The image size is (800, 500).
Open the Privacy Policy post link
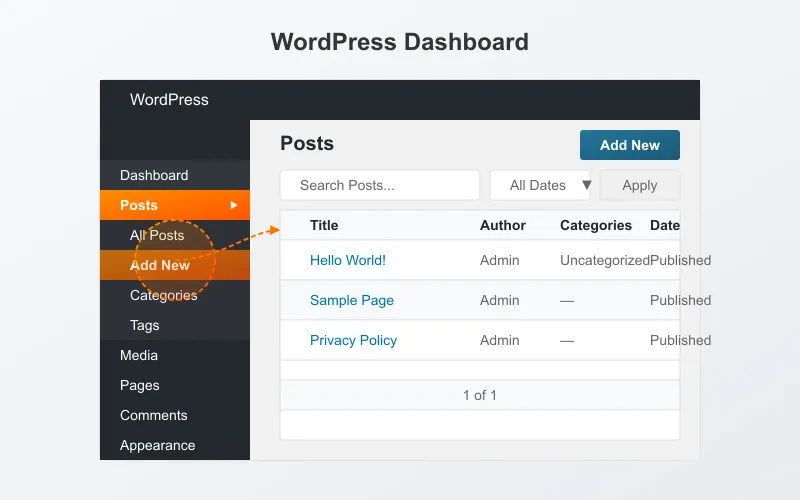(x=353, y=340)
